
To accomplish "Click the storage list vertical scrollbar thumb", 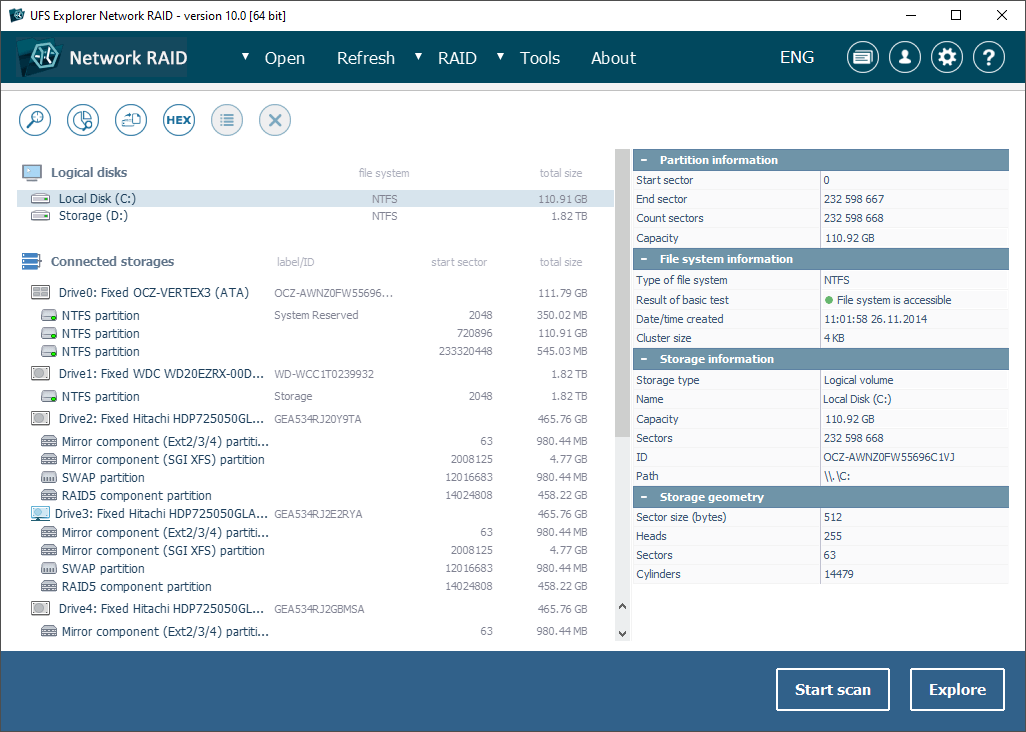I will [622, 293].
